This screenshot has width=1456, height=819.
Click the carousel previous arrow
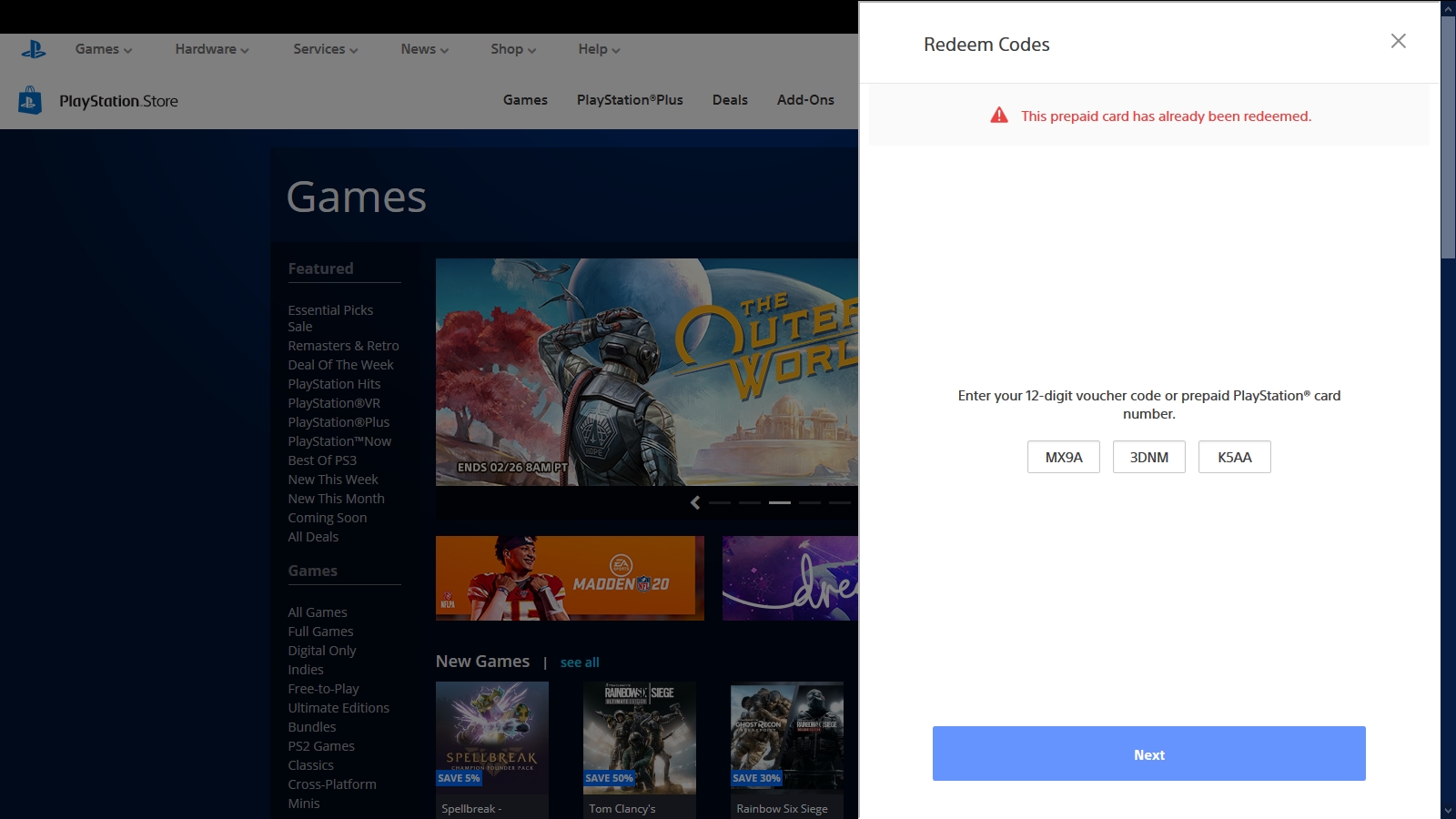(x=695, y=502)
